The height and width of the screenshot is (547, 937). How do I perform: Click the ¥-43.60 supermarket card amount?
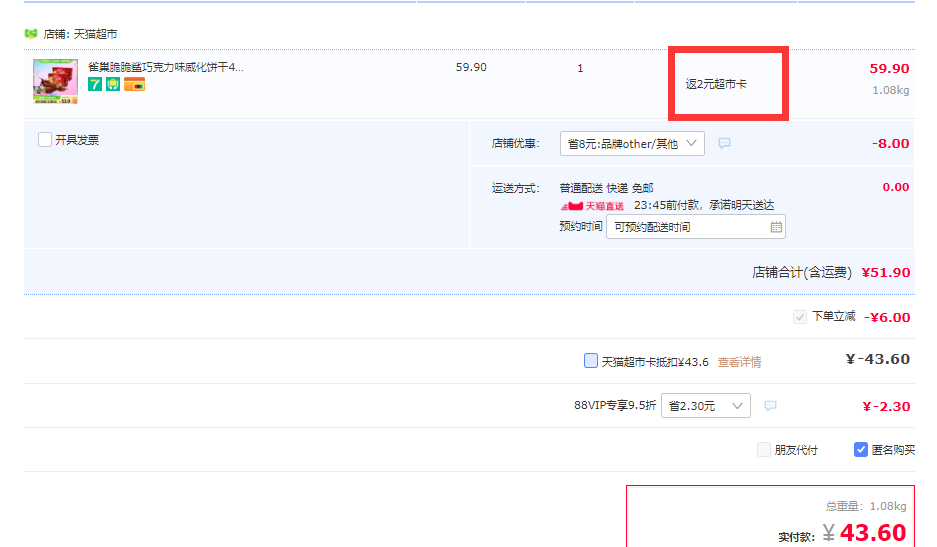point(878,359)
